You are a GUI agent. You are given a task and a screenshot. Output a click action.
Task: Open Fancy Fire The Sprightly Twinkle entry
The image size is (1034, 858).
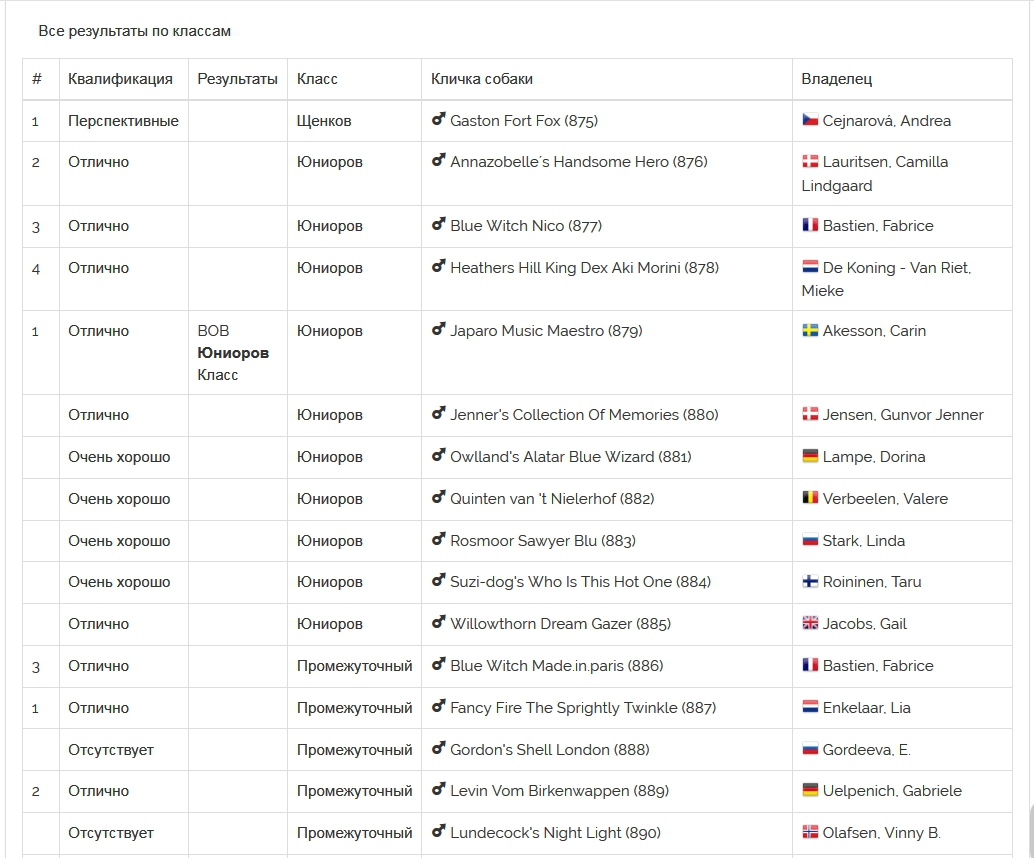coord(583,708)
